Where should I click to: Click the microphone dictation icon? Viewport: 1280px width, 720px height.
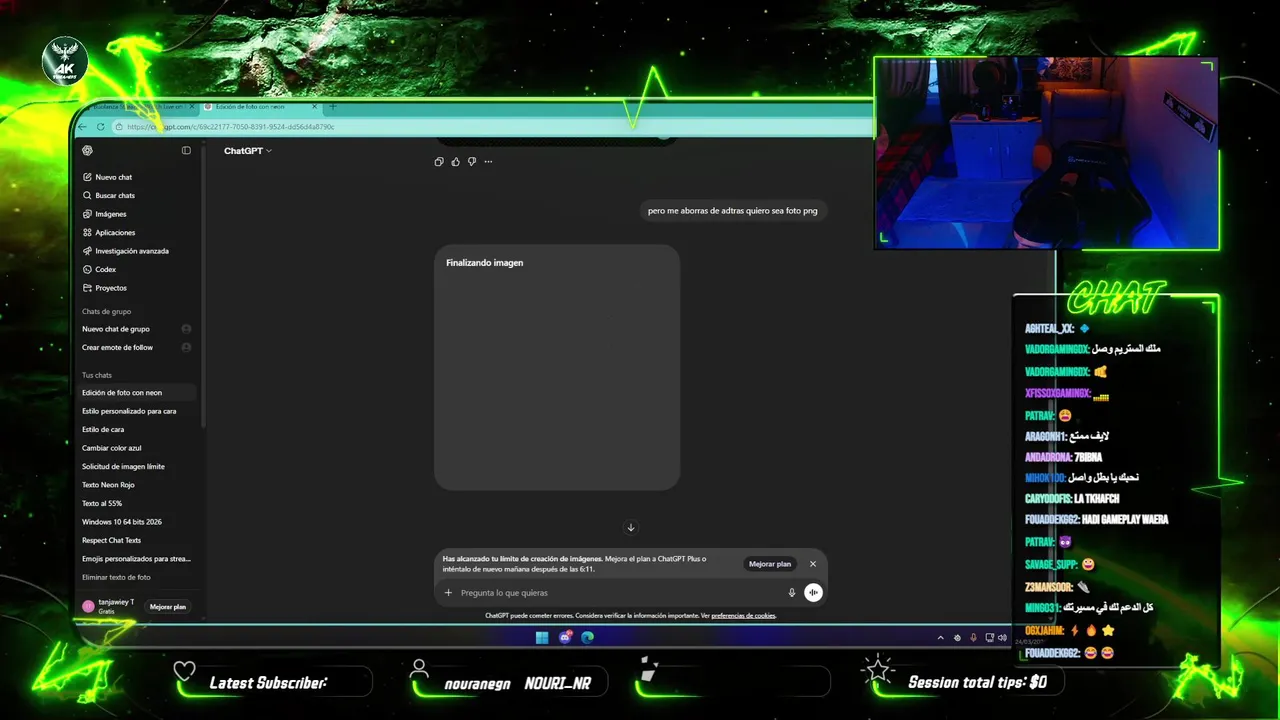pyautogui.click(x=792, y=593)
